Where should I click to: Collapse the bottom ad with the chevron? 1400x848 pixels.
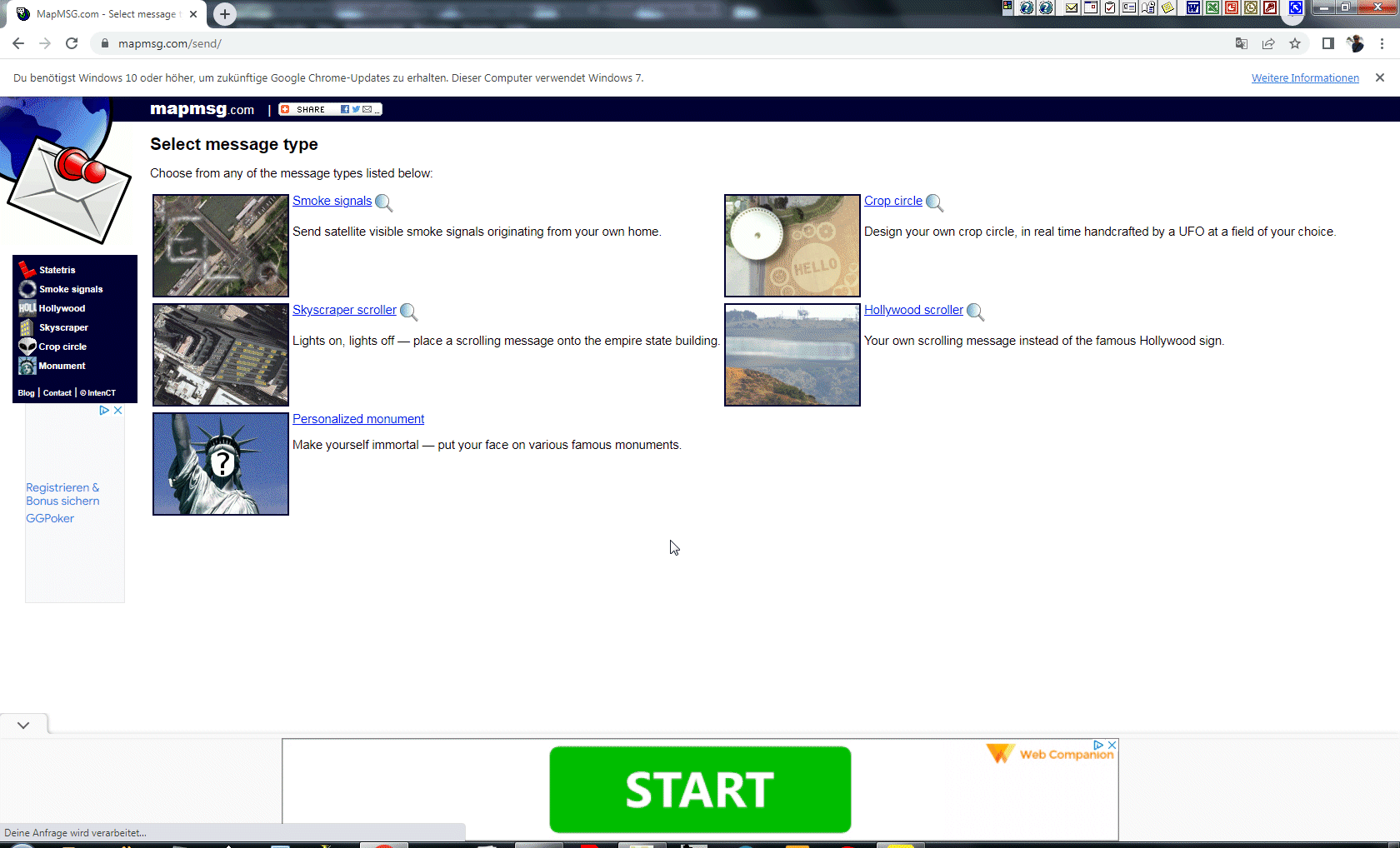23,725
